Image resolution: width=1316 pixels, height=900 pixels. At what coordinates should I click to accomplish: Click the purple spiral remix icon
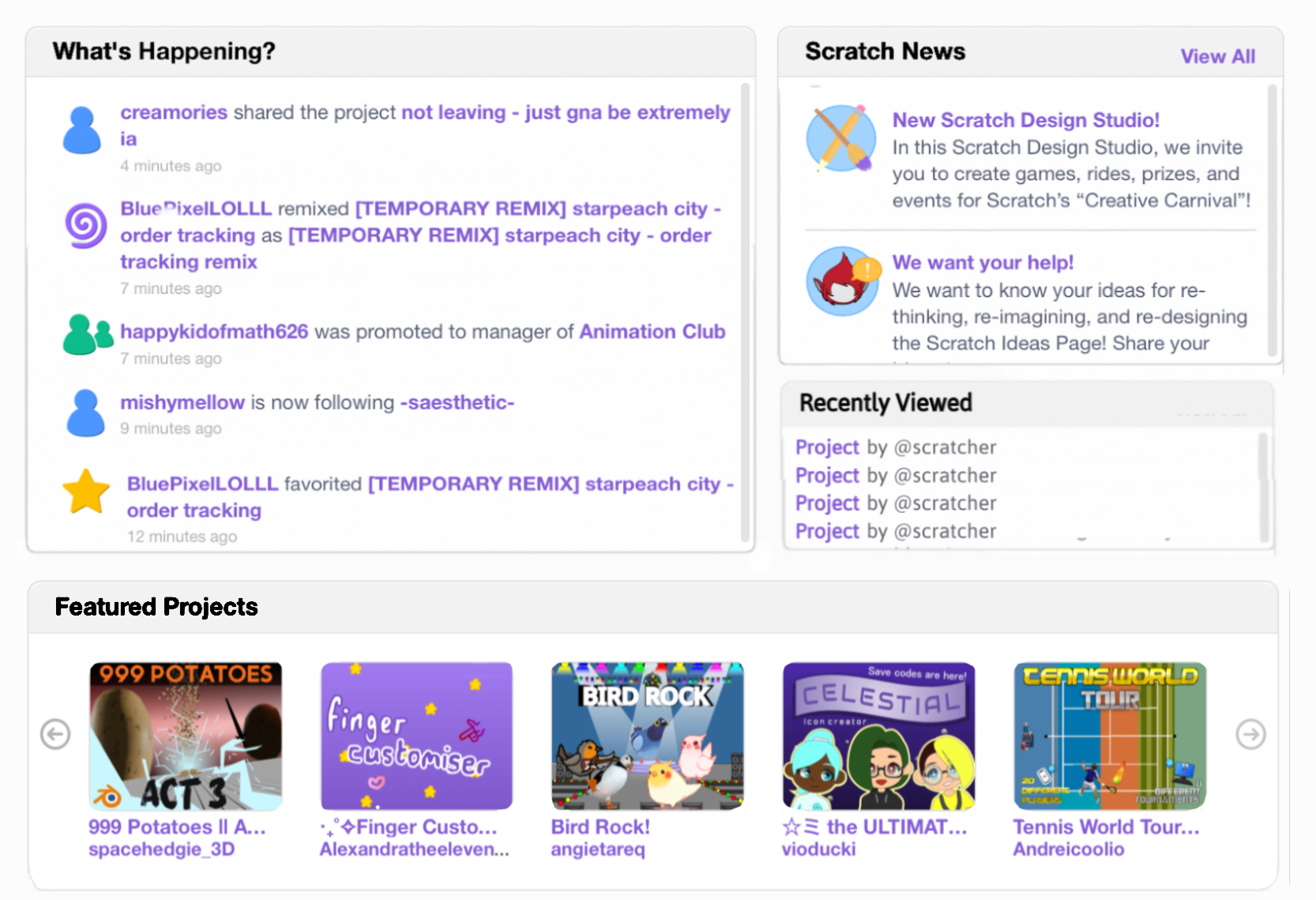tap(85, 225)
